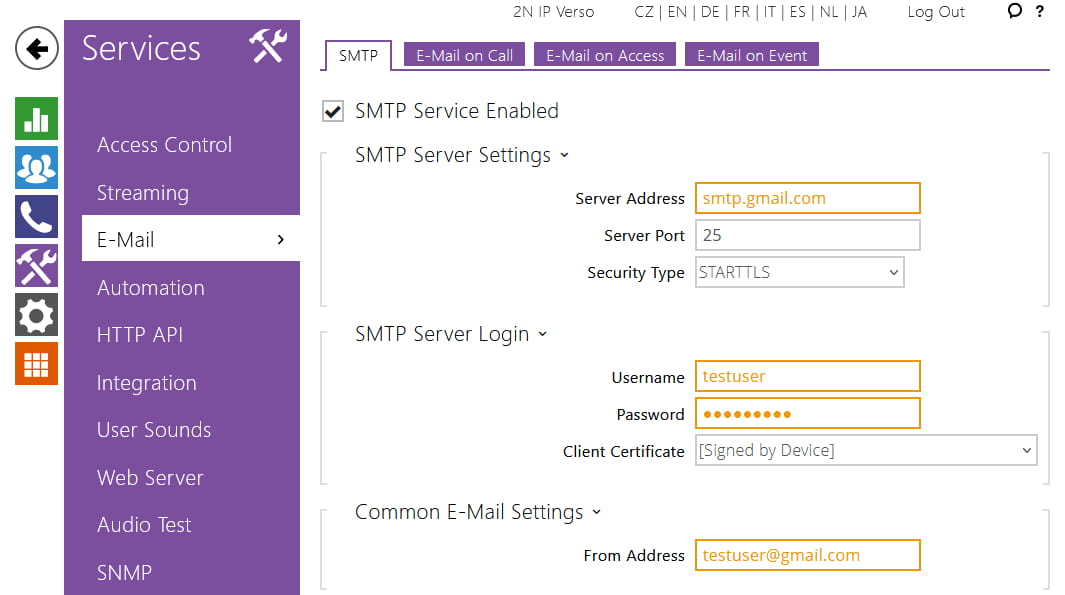The height and width of the screenshot is (595, 1065).
Task: Open Integration in the Services menu
Action: 147,383
